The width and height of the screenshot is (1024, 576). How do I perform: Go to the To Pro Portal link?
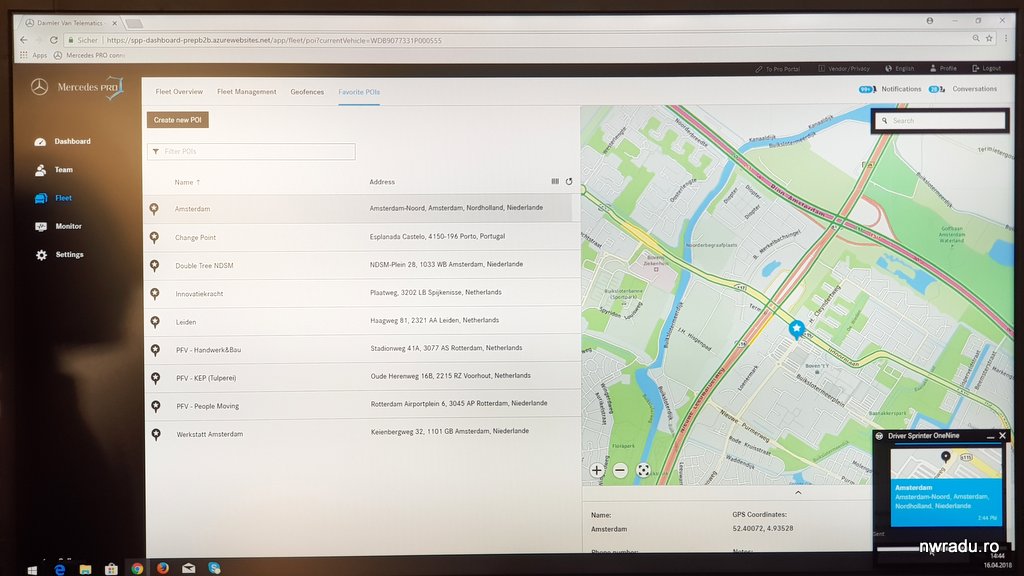coord(778,69)
